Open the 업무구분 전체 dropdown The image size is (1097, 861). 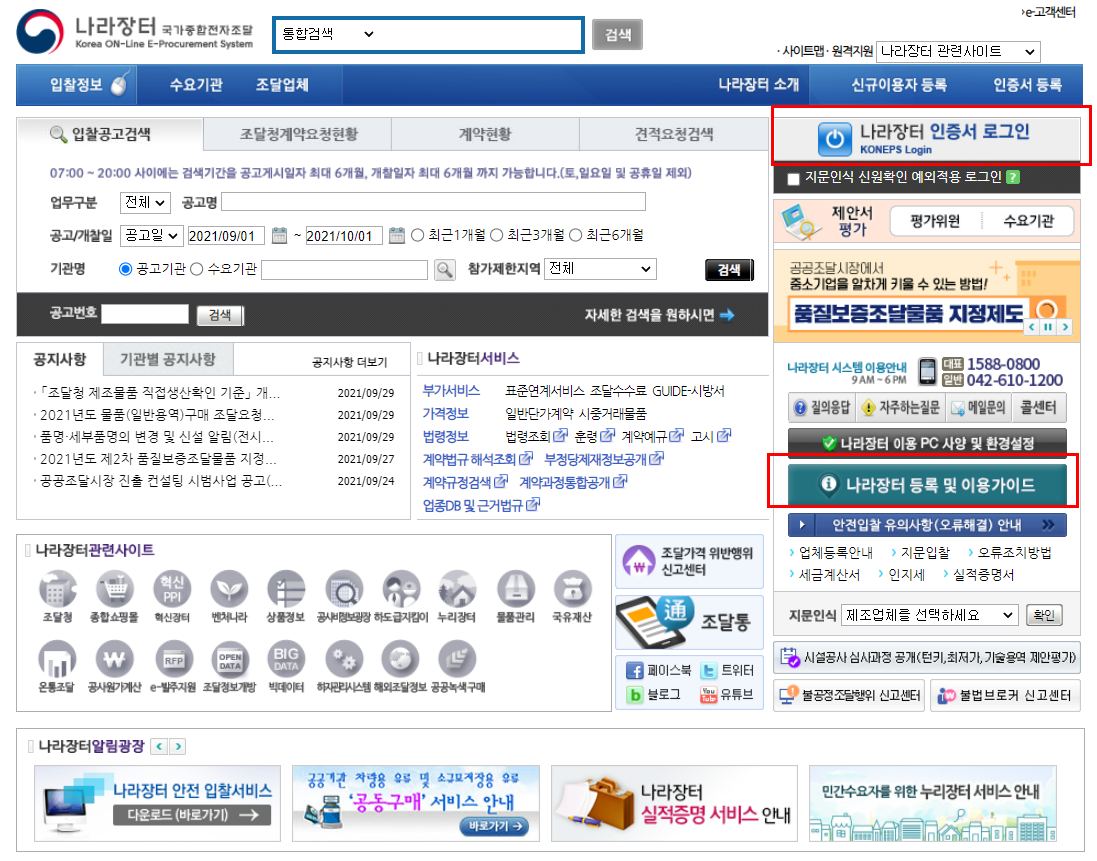click(146, 203)
